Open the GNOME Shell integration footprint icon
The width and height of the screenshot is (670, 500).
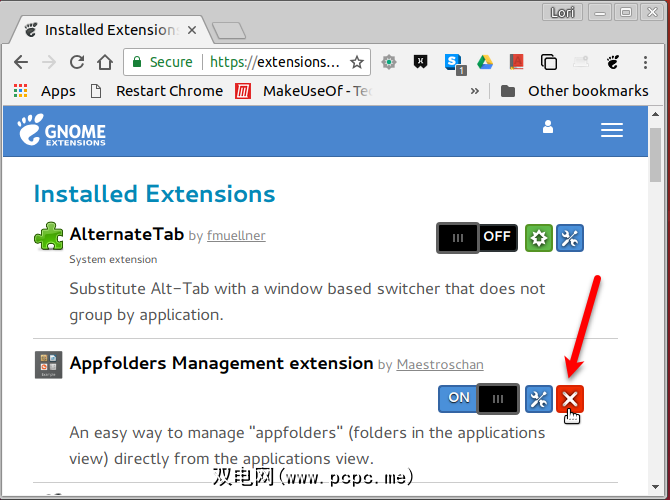pyautogui.click(x=613, y=62)
